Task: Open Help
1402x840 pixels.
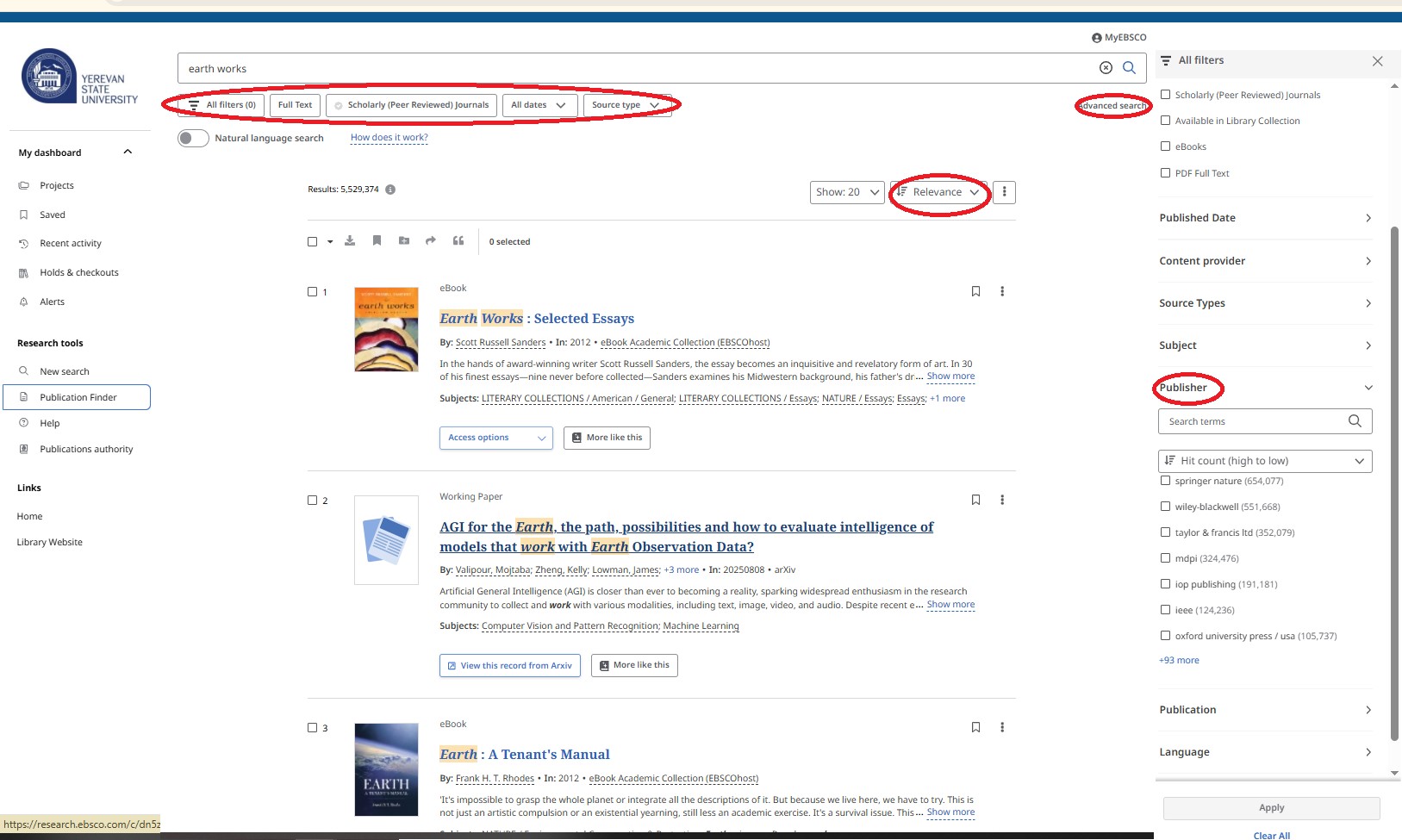Action: point(50,423)
